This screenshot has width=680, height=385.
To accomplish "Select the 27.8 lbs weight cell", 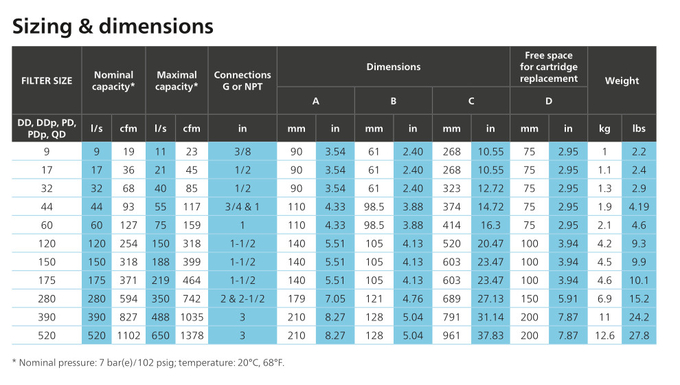I will 639,336.
